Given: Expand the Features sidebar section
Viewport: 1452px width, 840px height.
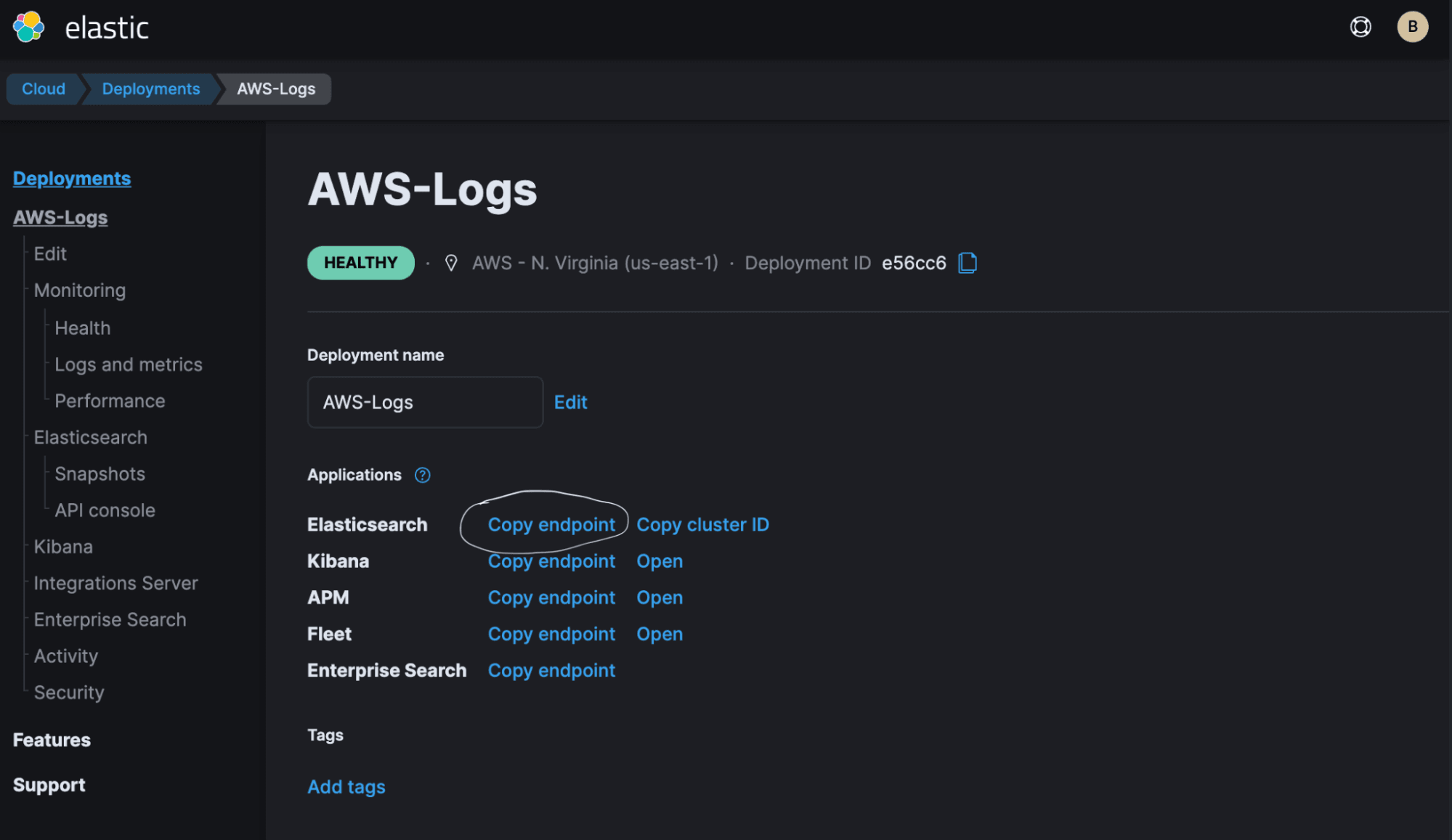Looking at the screenshot, I should point(52,740).
